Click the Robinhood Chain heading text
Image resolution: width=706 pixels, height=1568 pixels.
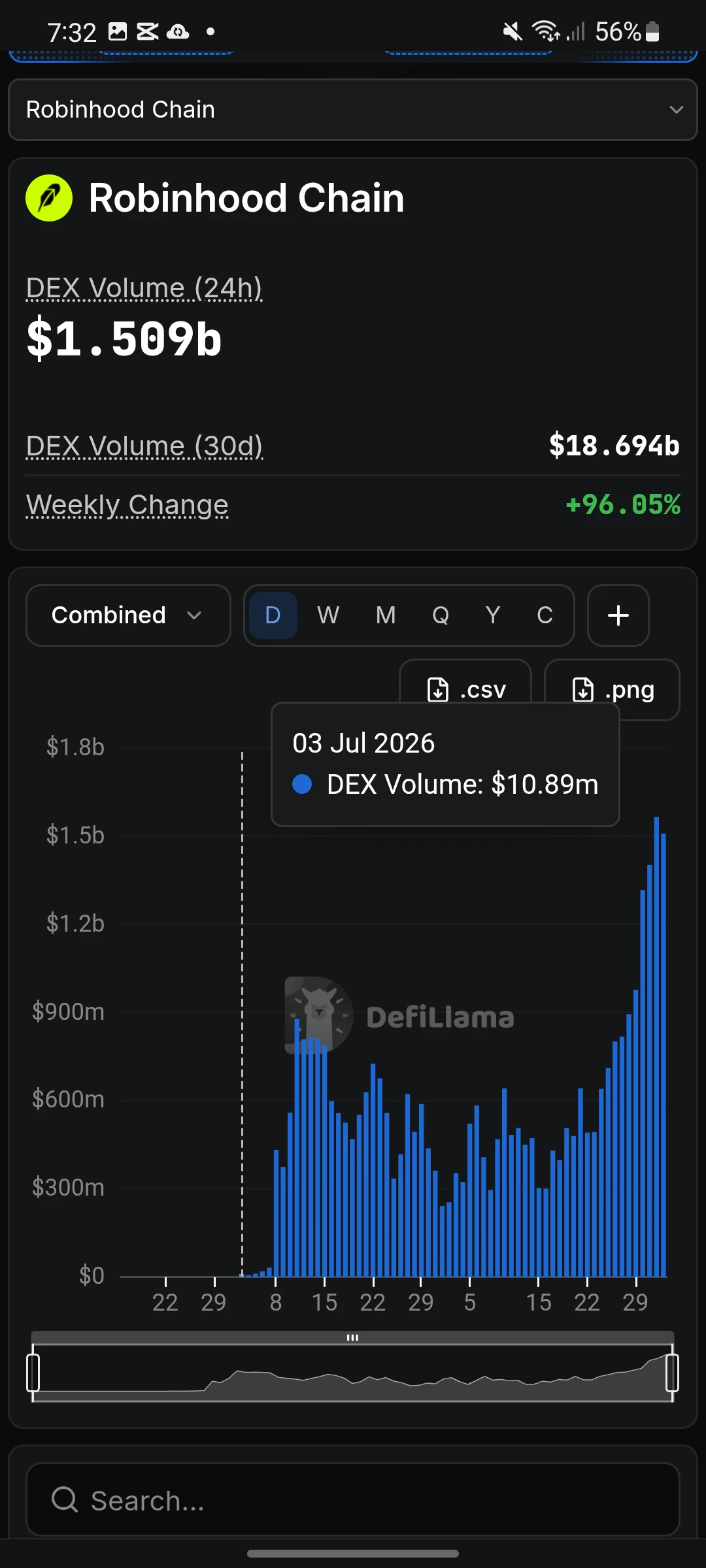[x=246, y=198]
